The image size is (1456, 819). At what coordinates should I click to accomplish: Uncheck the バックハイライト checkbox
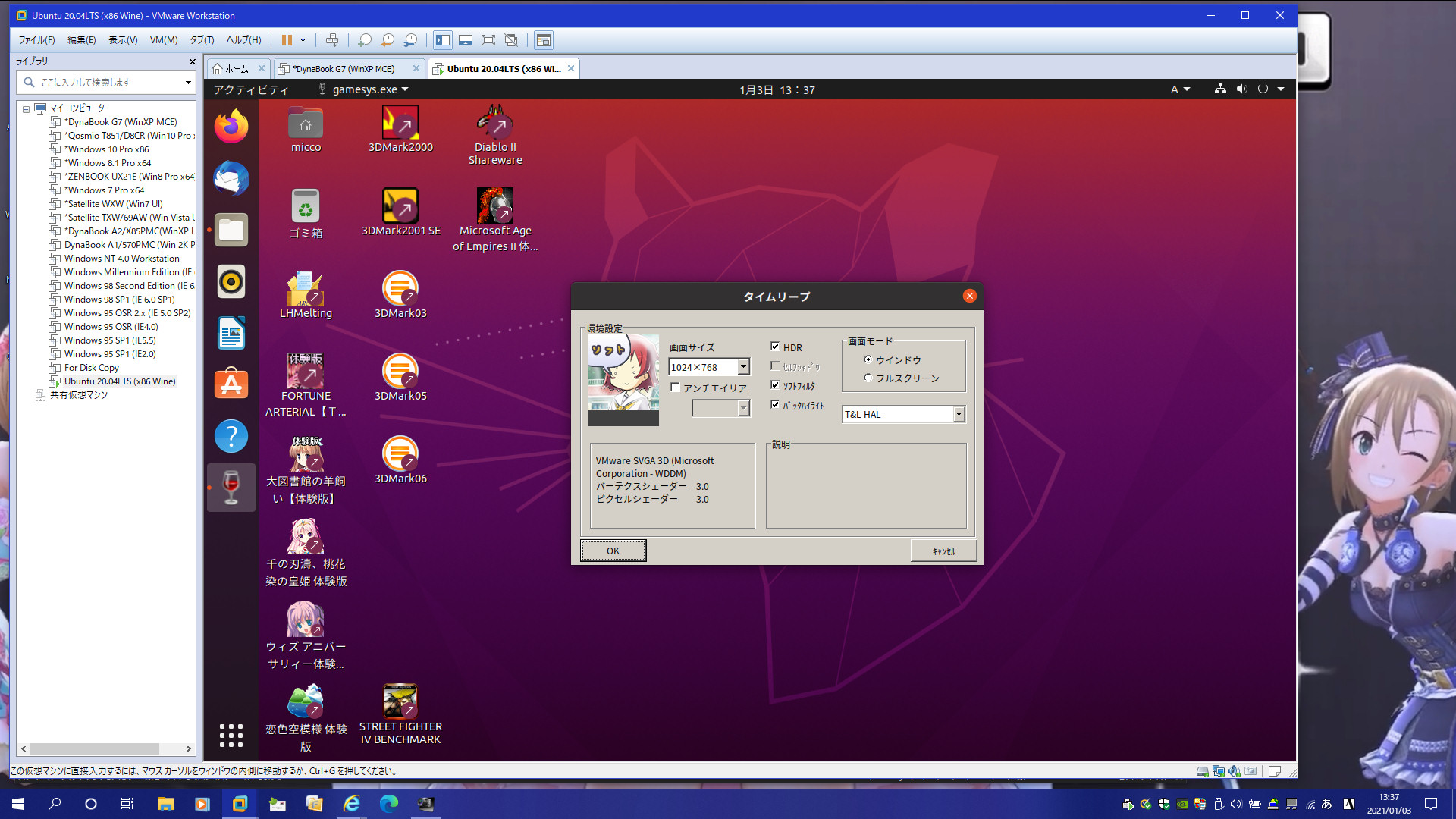tap(775, 405)
